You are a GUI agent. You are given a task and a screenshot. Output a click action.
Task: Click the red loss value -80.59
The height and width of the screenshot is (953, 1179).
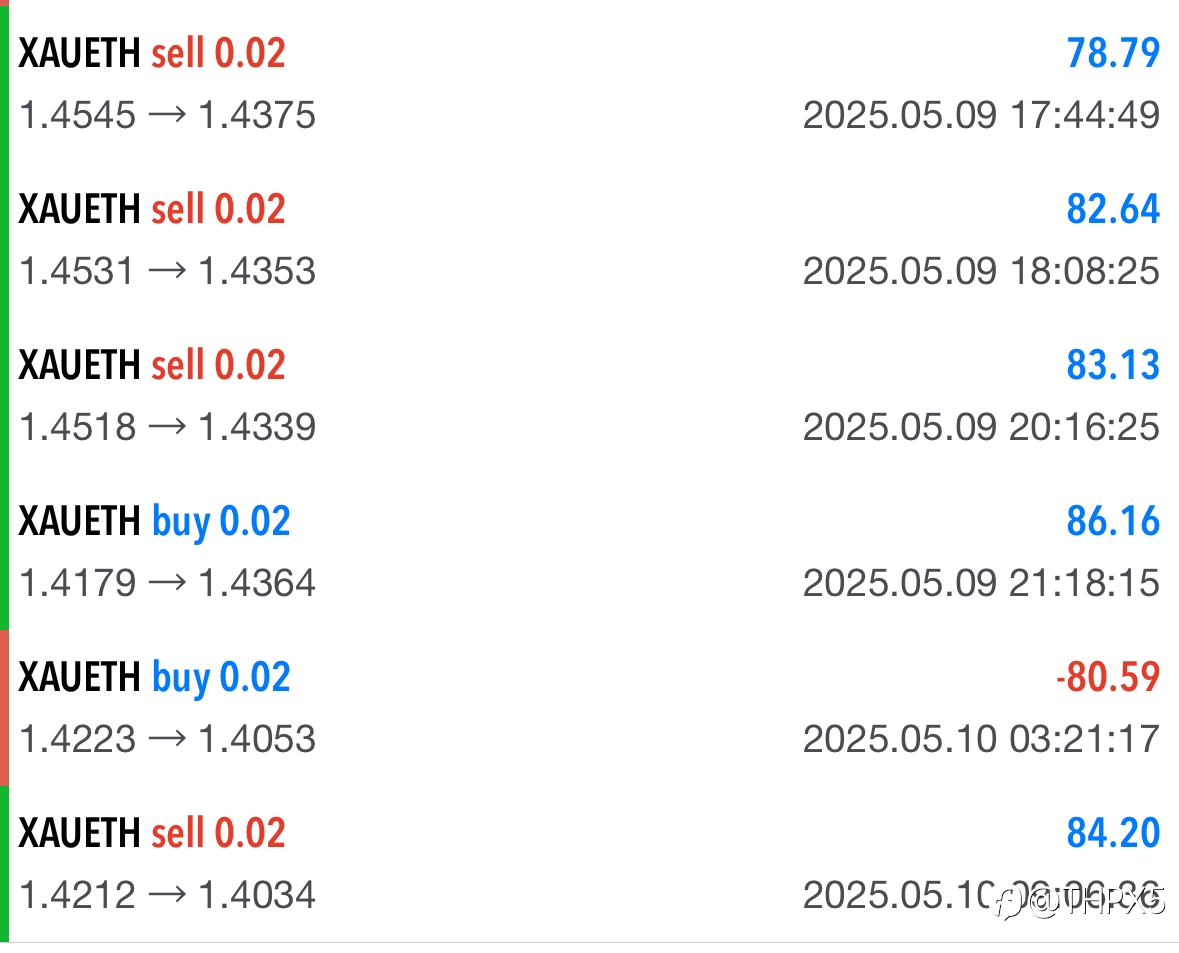pyautogui.click(x=1108, y=677)
